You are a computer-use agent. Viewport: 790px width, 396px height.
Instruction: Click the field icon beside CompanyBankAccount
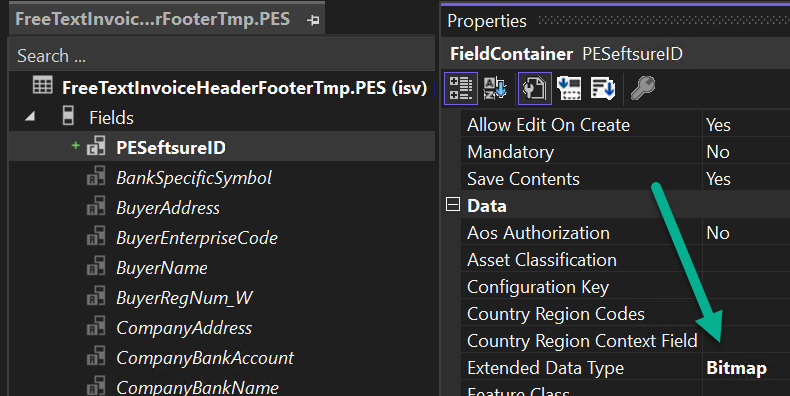96,356
